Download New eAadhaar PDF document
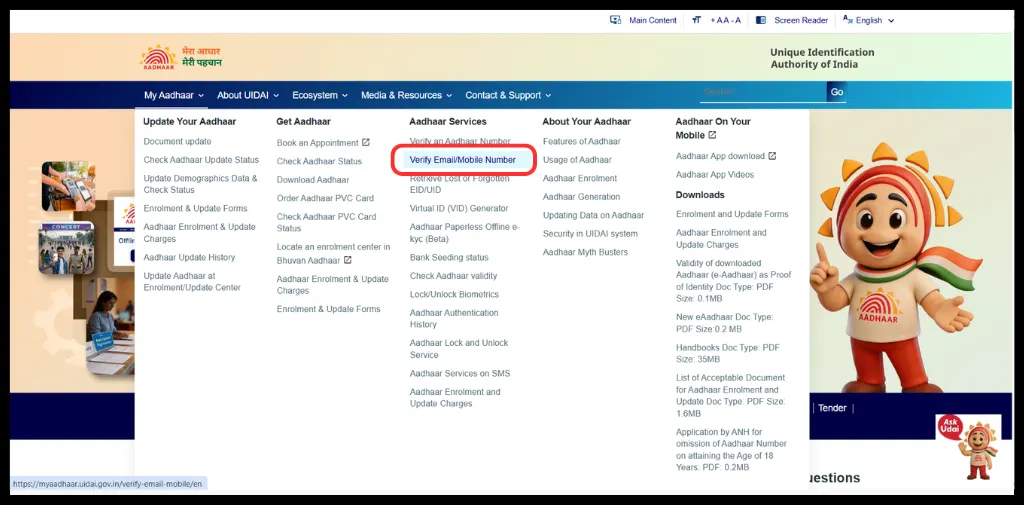1024x505 pixels. pos(725,323)
